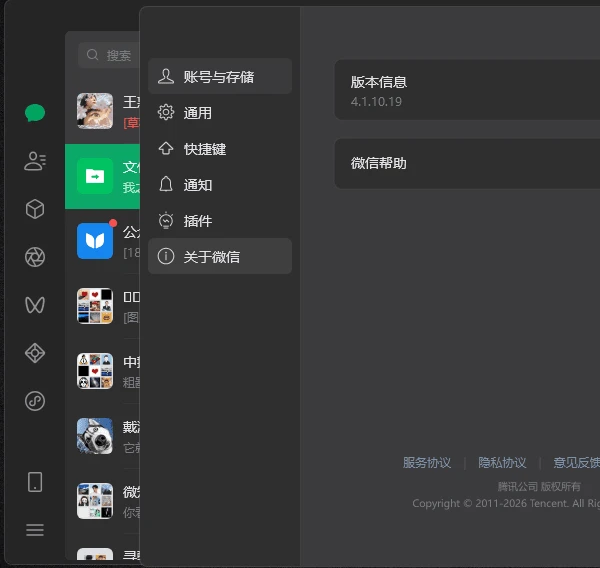The width and height of the screenshot is (600, 568).
Task: Click the search field in the chat list
Action: point(109,55)
